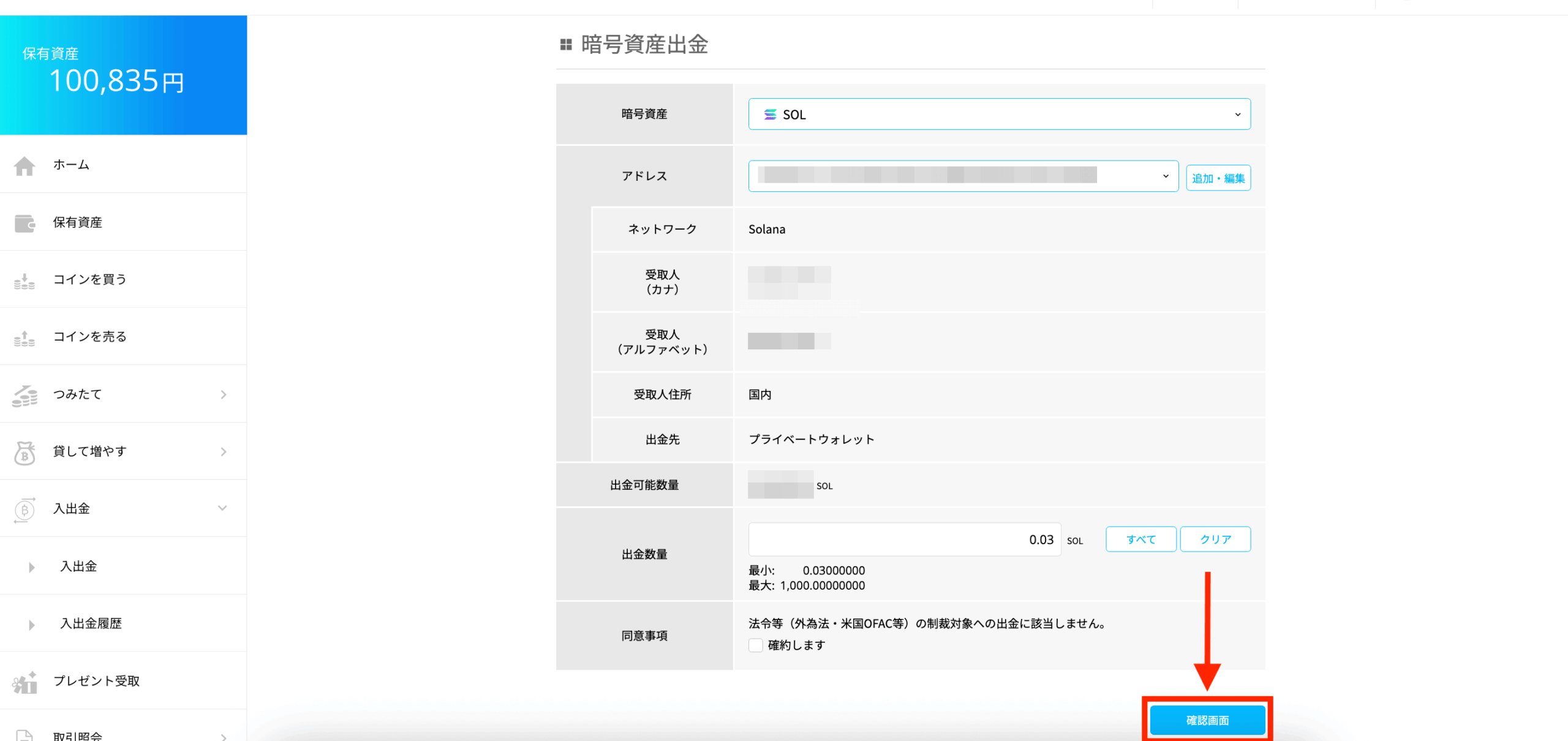Image resolution: width=1568 pixels, height=741 pixels.
Task: Click the gift icon beside プレゼント受取
Action: coord(24,682)
